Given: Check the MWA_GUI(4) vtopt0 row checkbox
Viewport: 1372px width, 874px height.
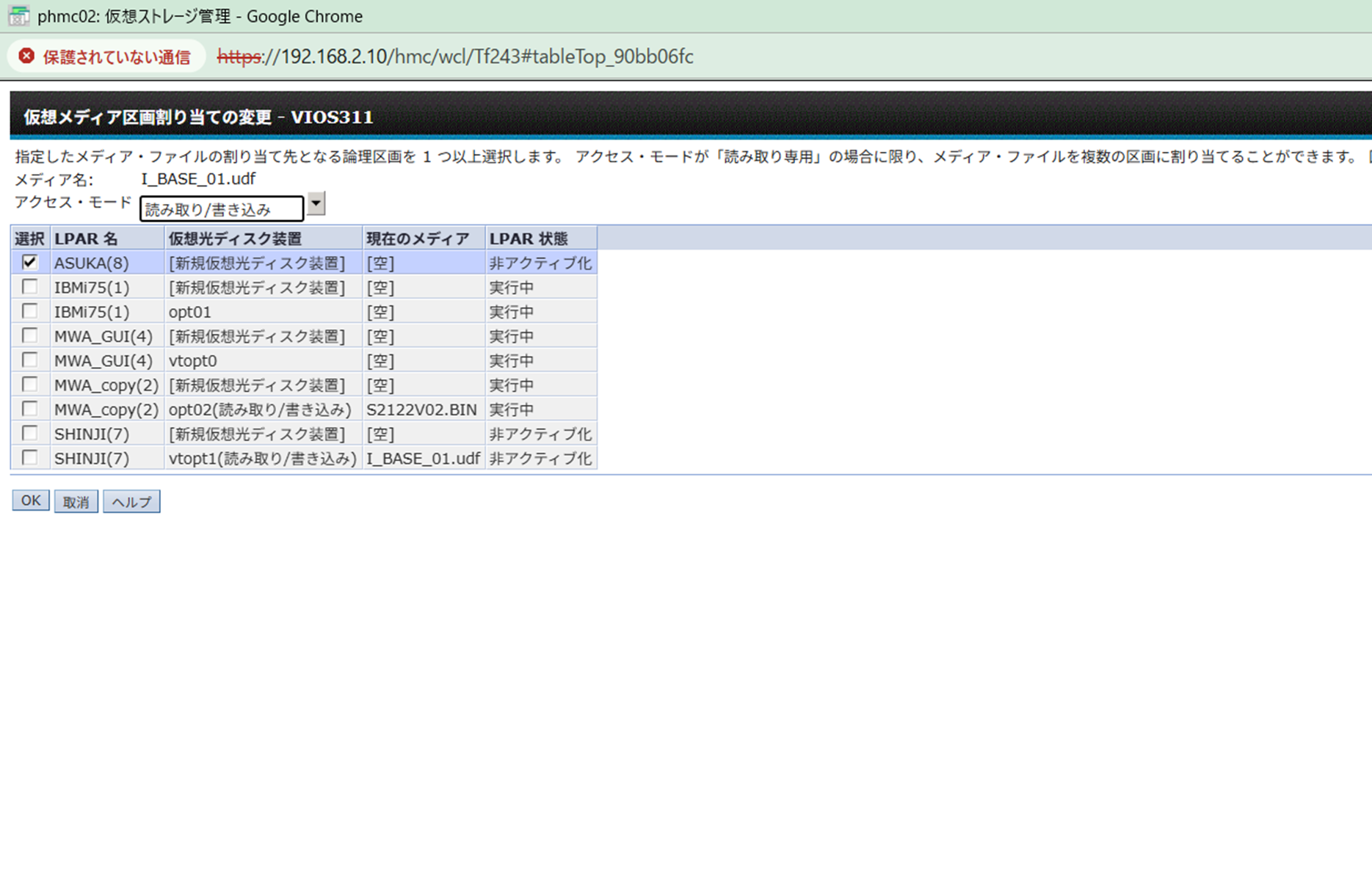Looking at the screenshot, I should (x=29, y=360).
